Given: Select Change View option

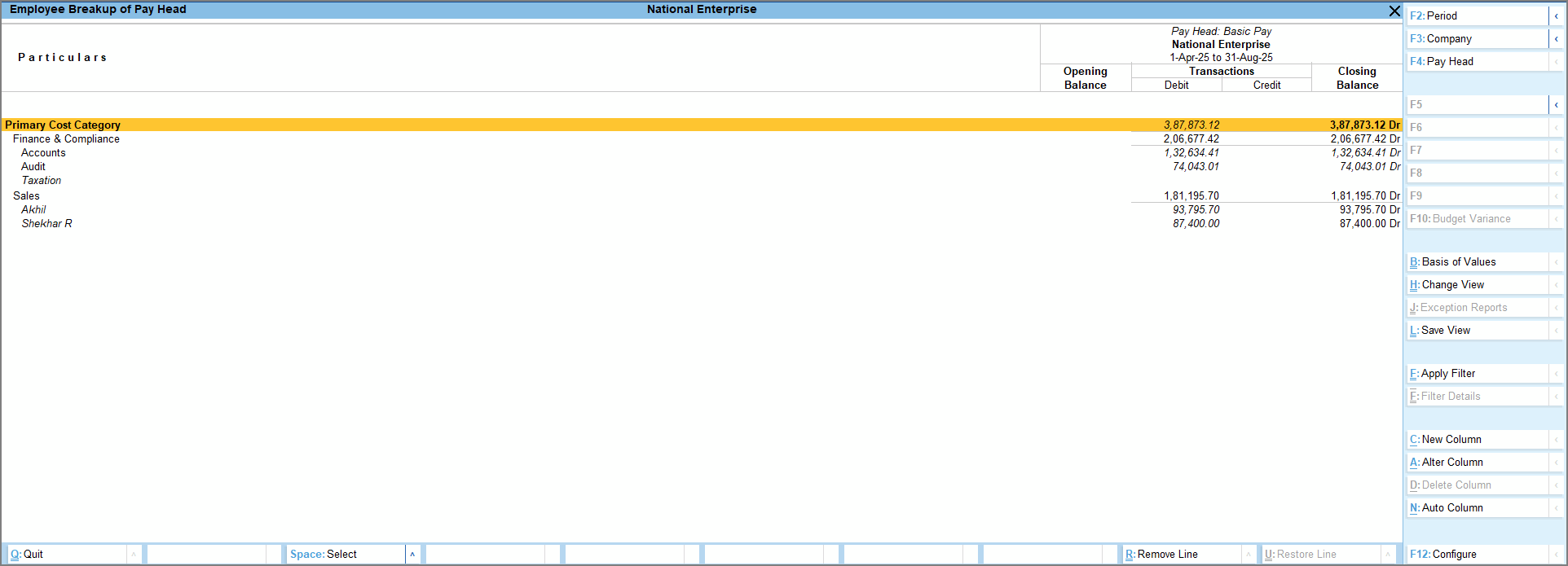Looking at the screenshot, I should [1475, 284].
